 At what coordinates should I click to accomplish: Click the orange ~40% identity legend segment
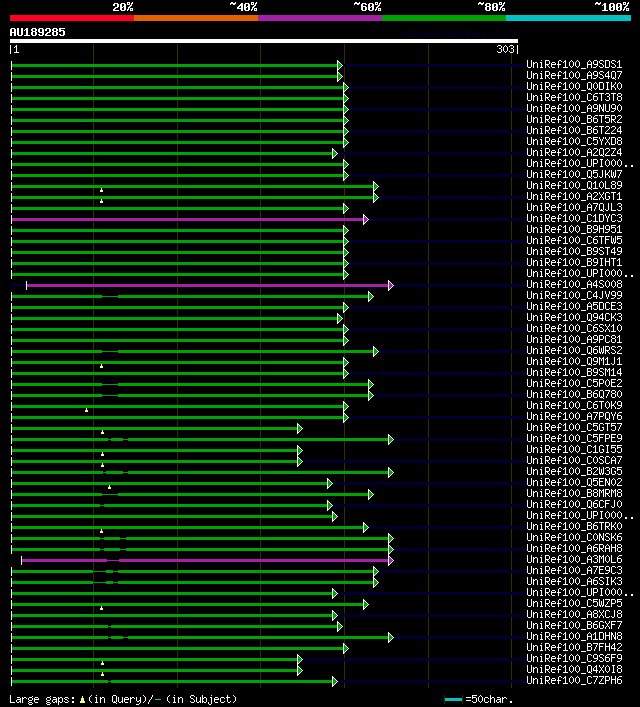pos(196,18)
